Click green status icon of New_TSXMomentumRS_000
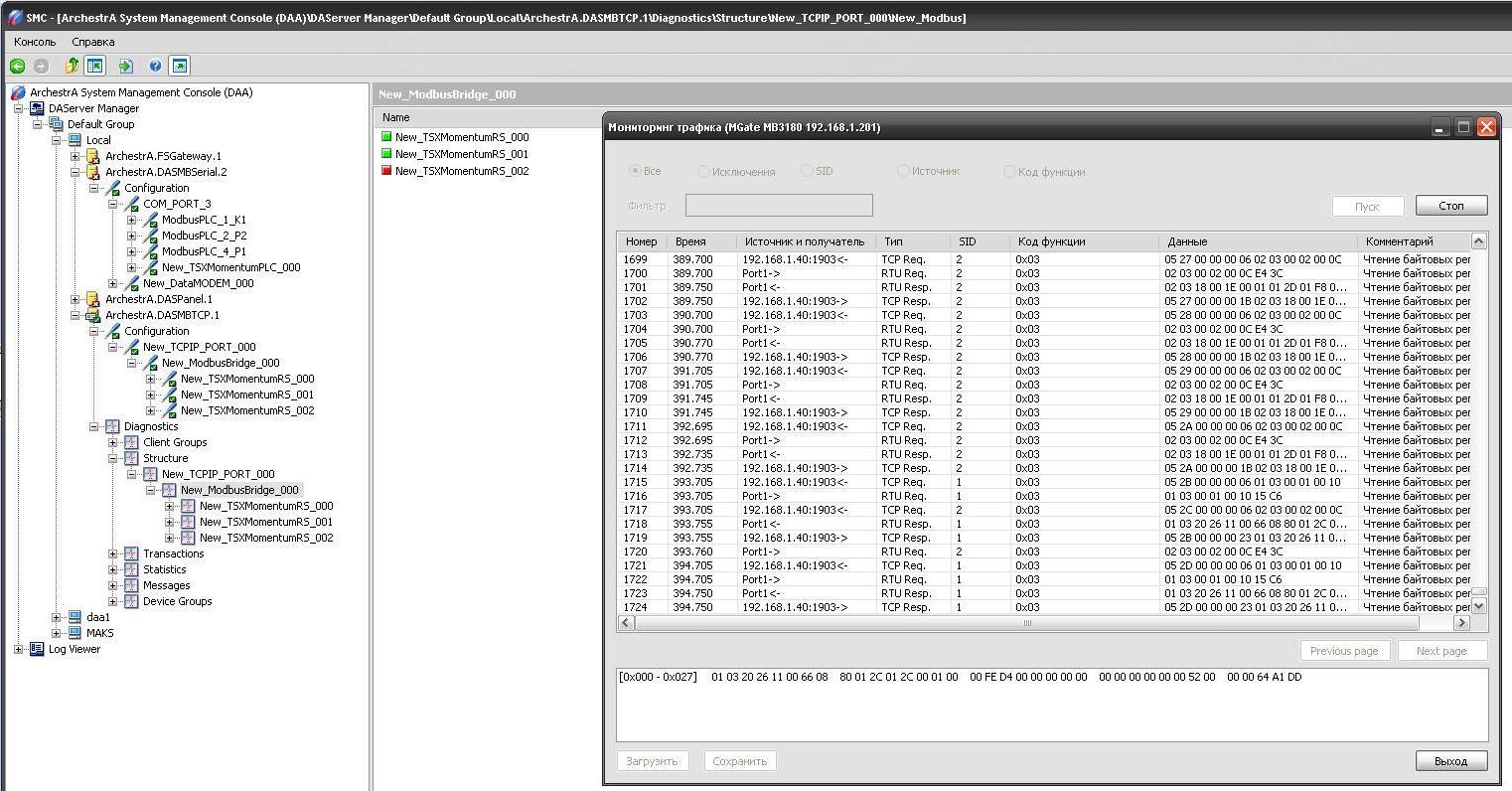 386,137
